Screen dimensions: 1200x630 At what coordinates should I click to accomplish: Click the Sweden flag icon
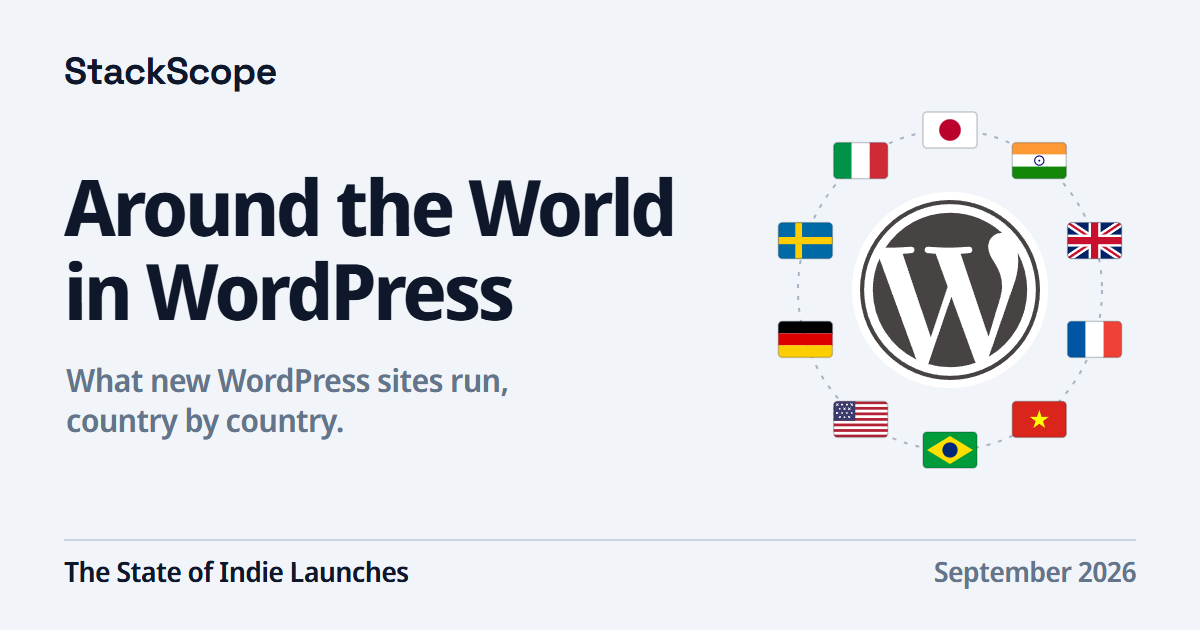(x=805, y=241)
